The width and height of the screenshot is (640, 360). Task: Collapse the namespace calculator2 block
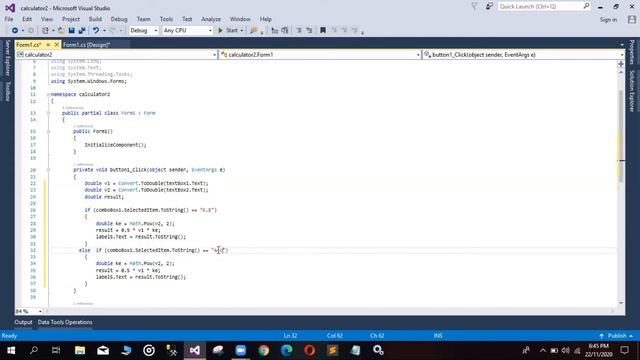(x=48, y=94)
